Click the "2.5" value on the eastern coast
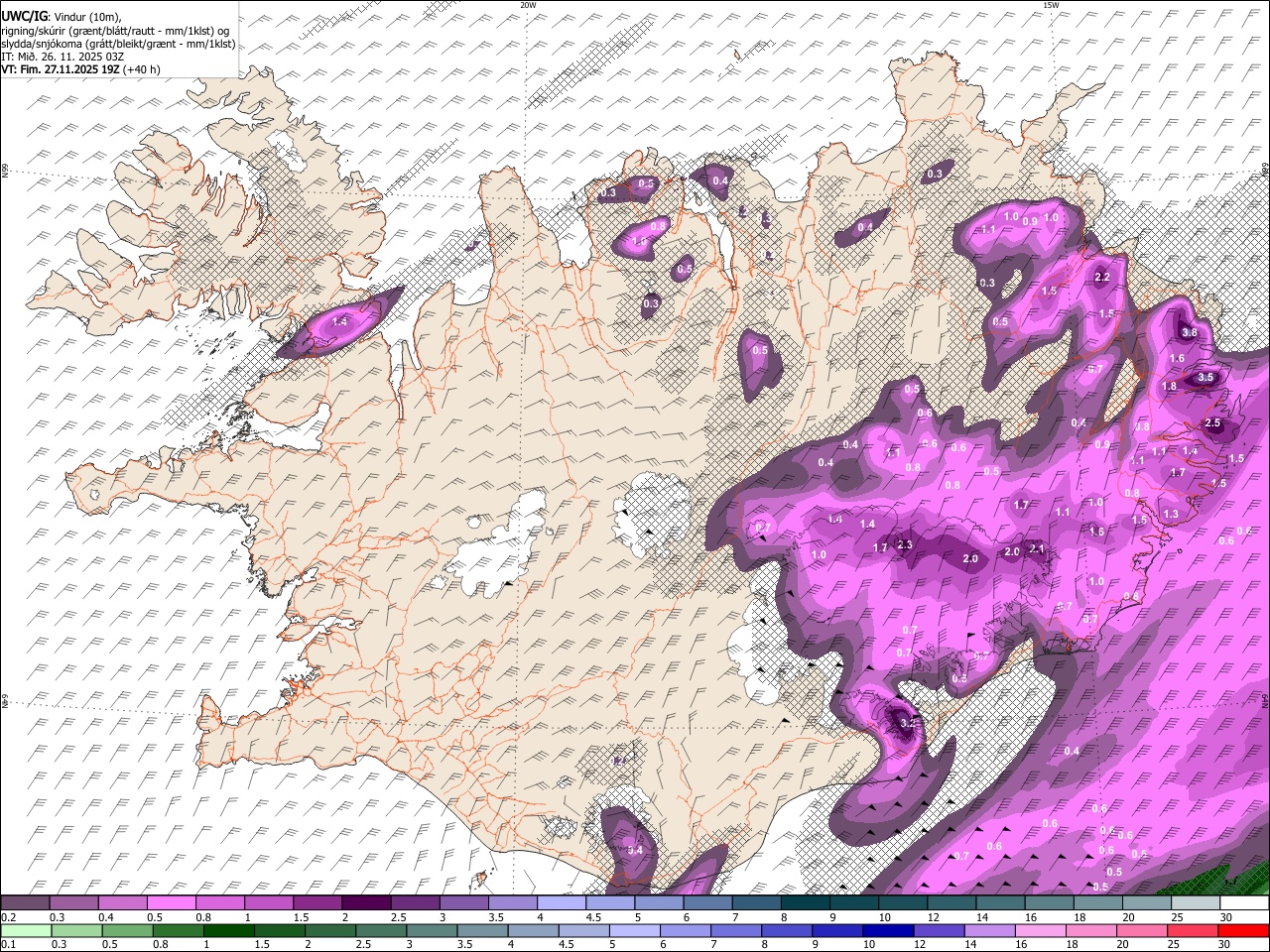 (1212, 423)
